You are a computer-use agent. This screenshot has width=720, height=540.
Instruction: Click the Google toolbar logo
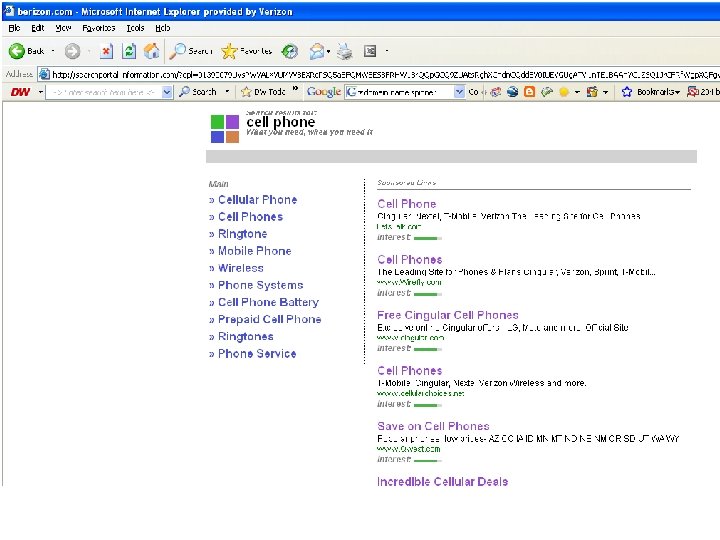pos(324,92)
